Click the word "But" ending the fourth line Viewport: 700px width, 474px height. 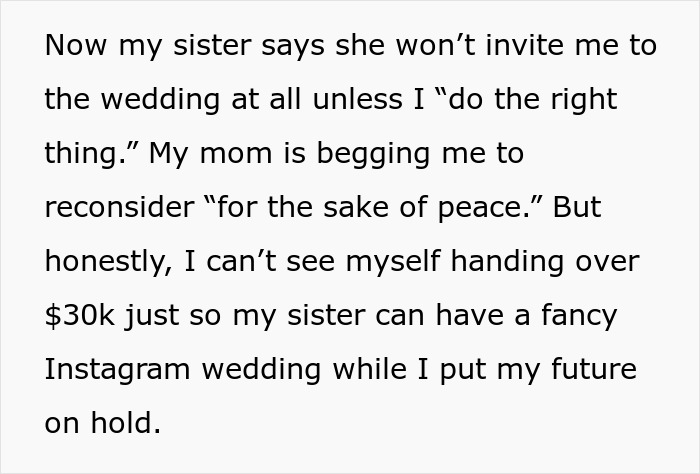point(578,208)
